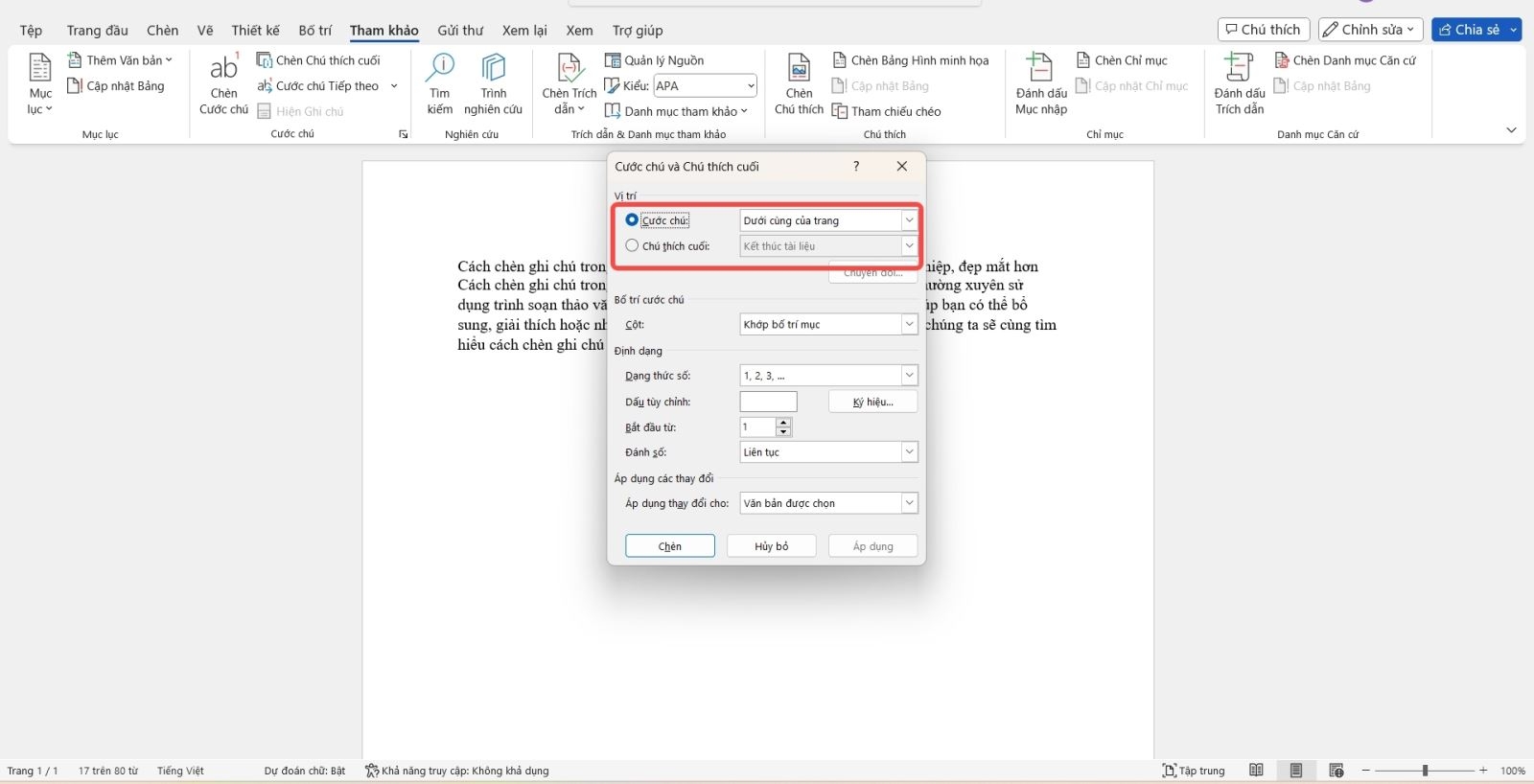Select the Cước chú radio button
This screenshot has height=784, width=1534.
632,220
